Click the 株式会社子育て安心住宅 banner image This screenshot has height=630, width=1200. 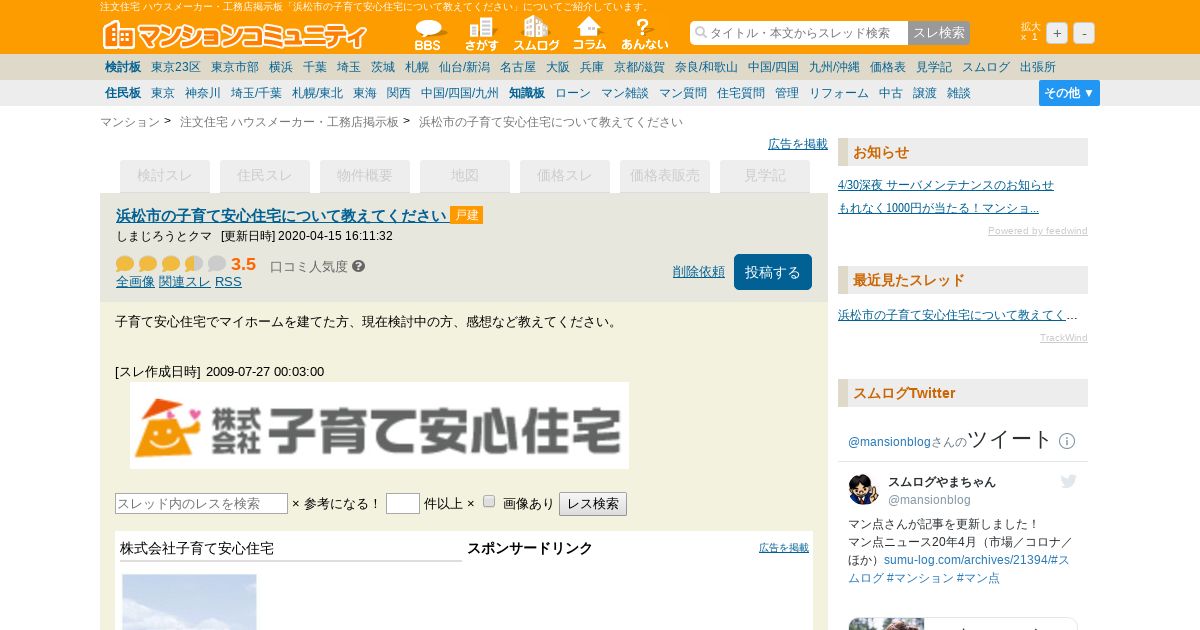[x=380, y=425]
